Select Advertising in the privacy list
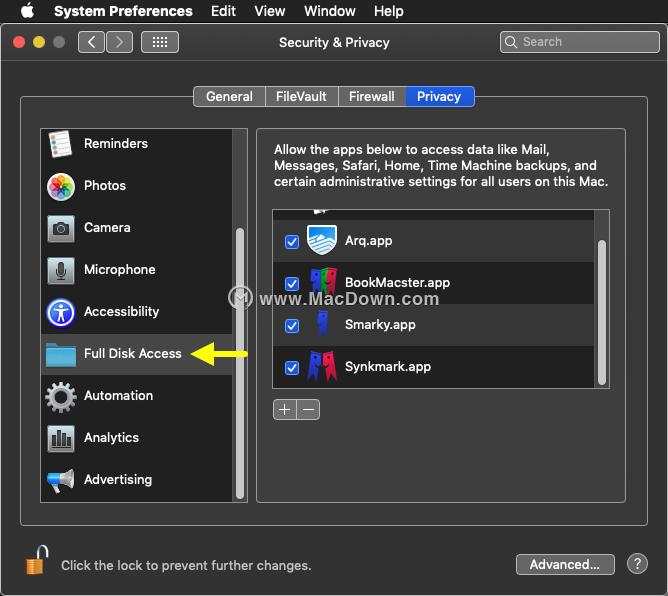668x596 pixels. (118, 480)
